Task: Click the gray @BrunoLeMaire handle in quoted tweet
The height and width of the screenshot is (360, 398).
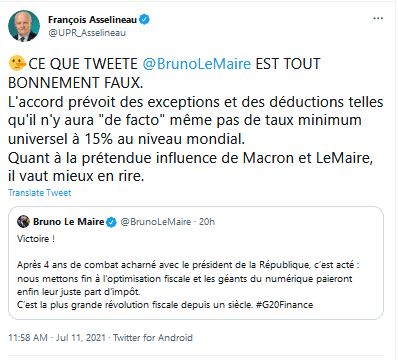Action: 156,222
